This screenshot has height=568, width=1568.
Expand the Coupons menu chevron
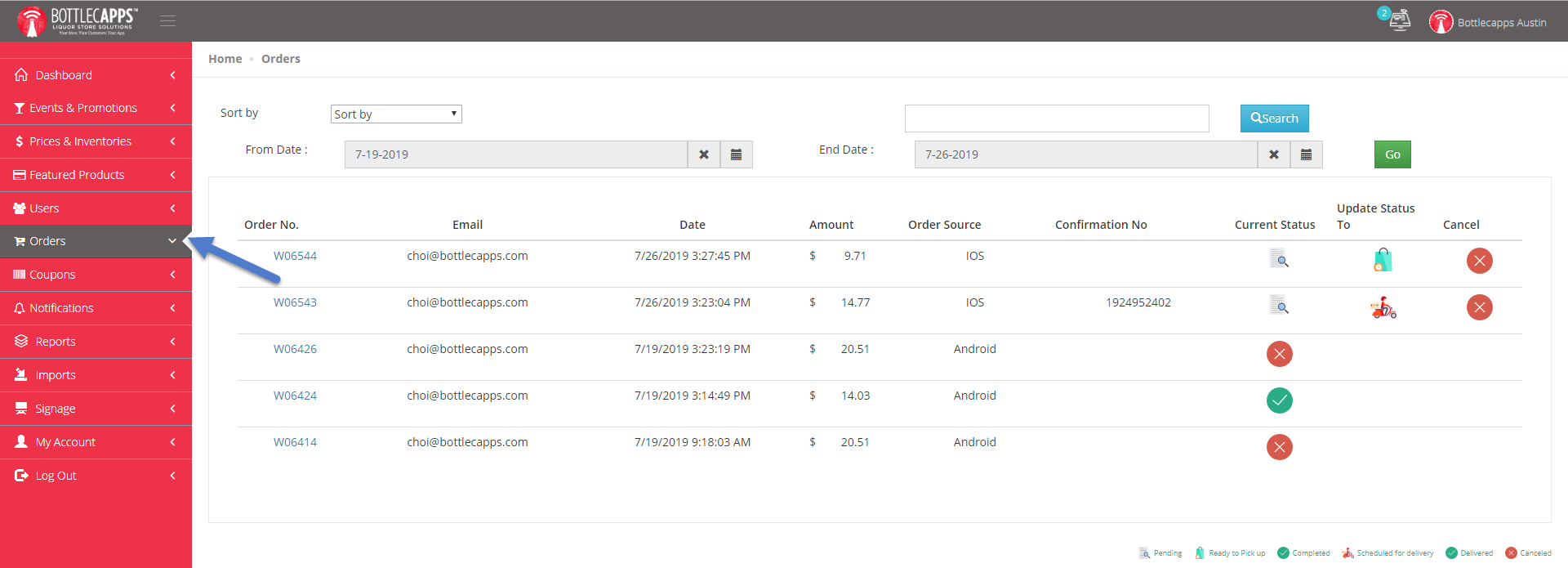point(172,275)
